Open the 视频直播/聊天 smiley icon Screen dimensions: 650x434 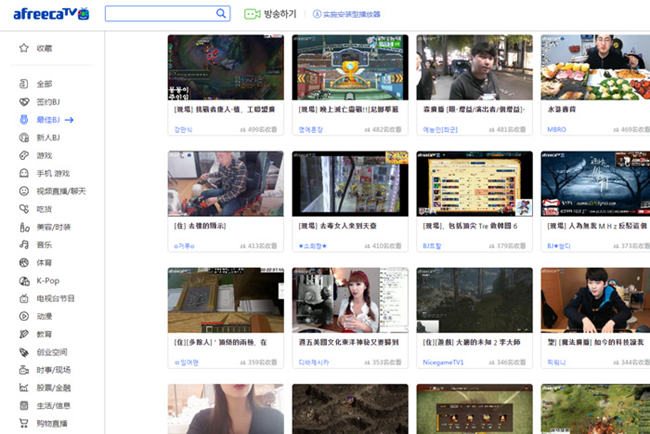click(24, 191)
